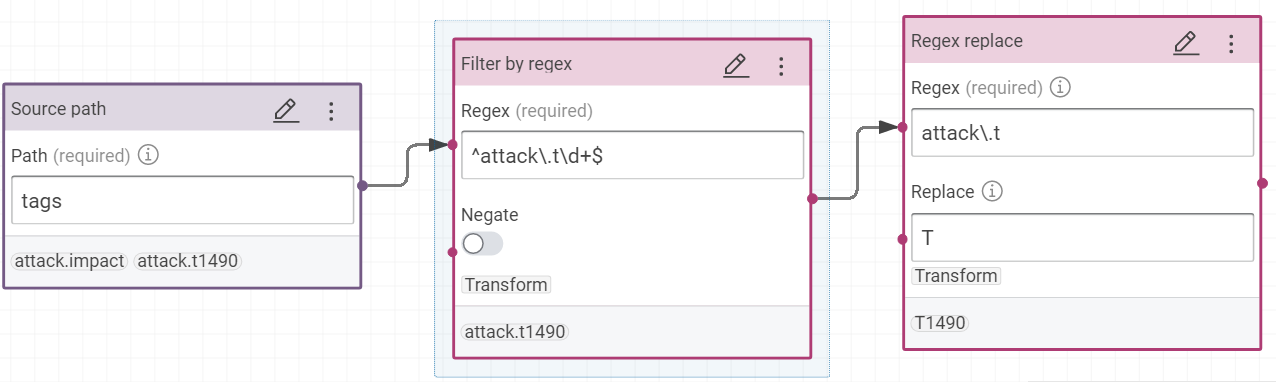Select the attack.t1490 tag in Source path

[x=187, y=261]
